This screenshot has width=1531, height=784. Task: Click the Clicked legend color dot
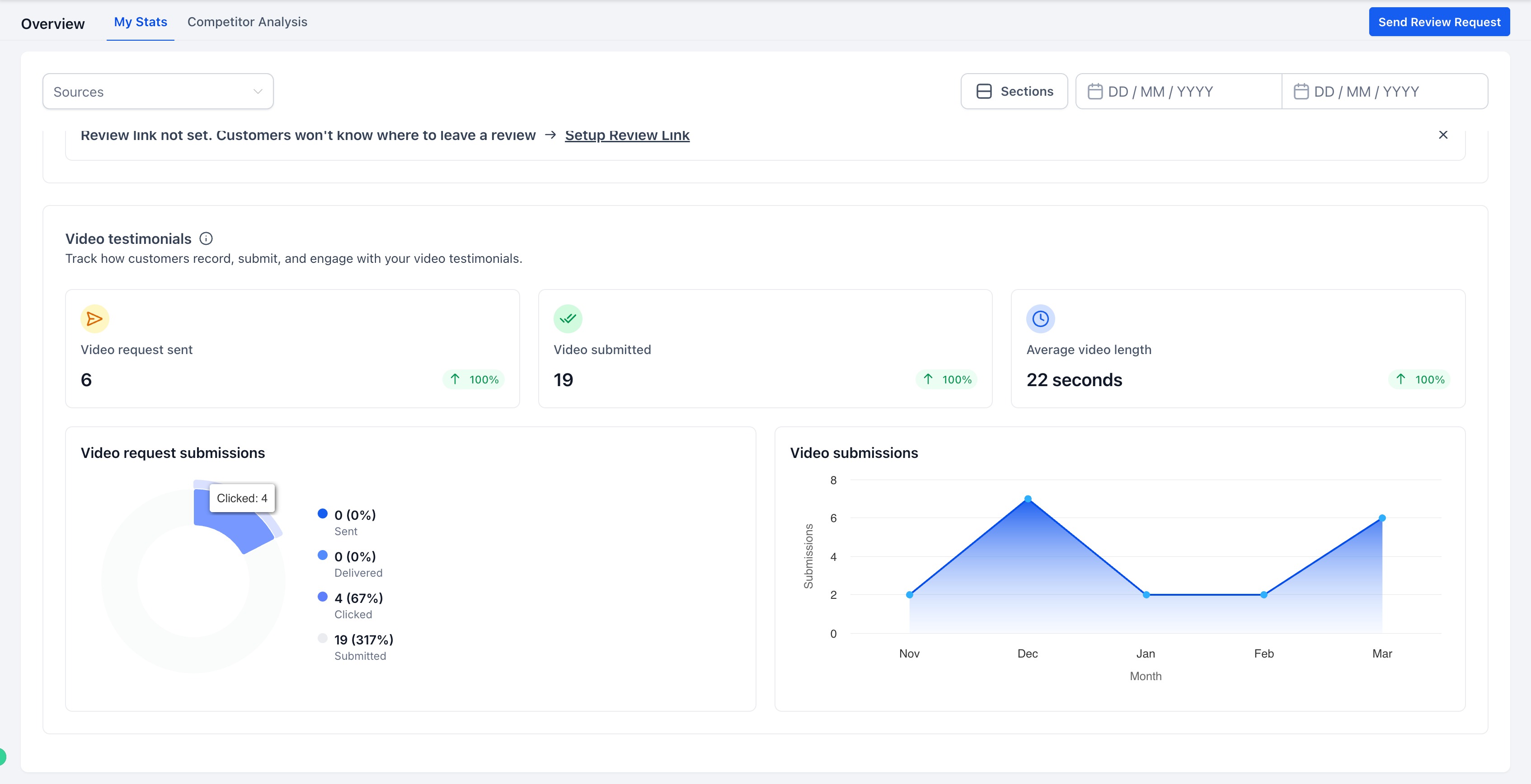(x=323, y=597)
